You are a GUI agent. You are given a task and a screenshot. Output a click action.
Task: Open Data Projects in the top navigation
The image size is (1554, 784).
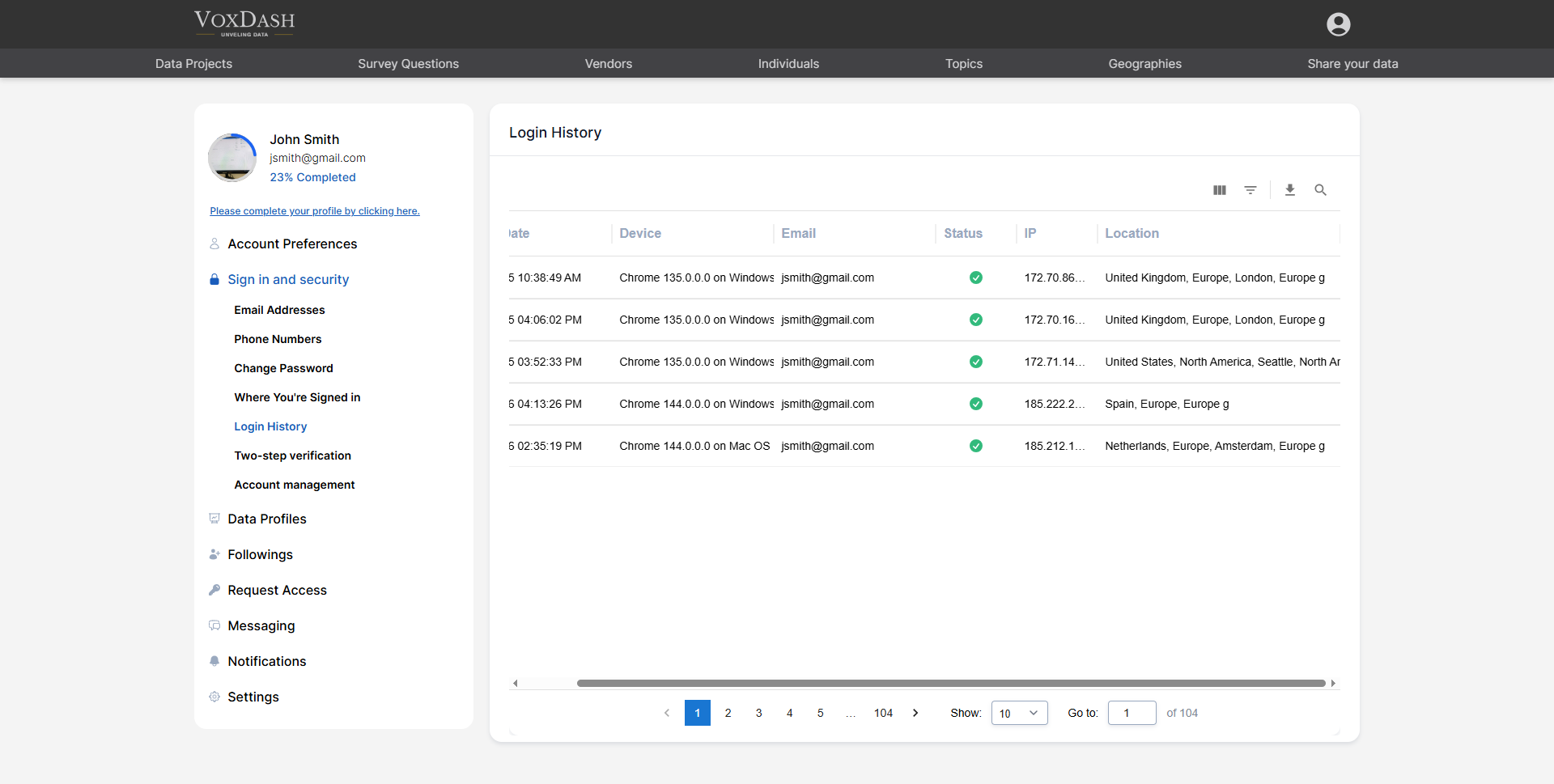click(x=193, y=64)
